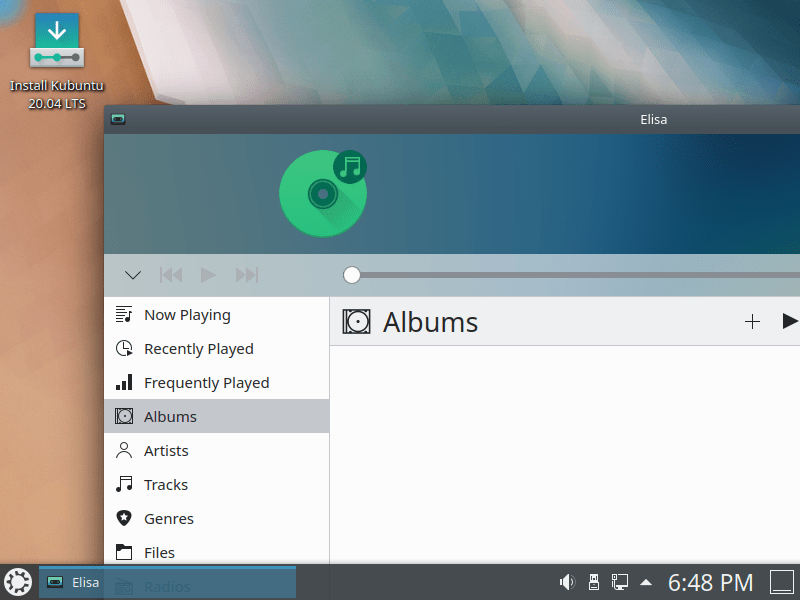
Task: Click the Frequently Played bar chart icon
Action: [124, 382]
